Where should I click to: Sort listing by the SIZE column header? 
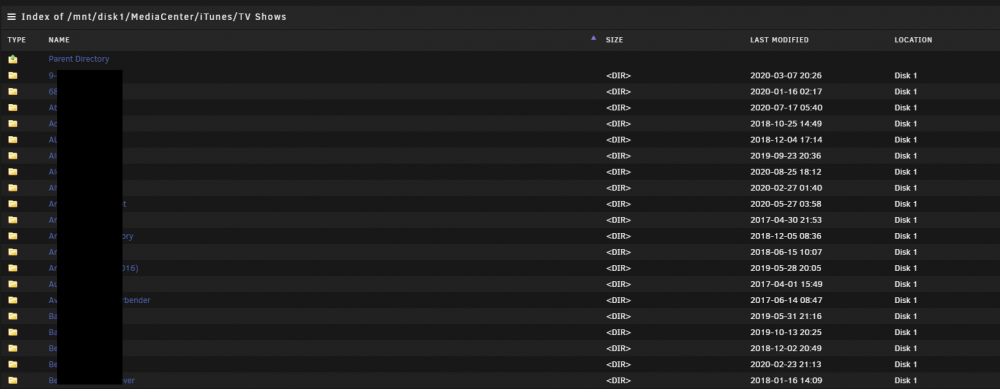[x=614, y=40]
